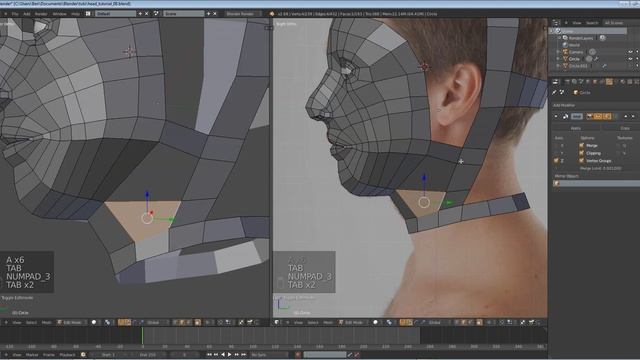Click the Mirror Object field
The width and height of the screenshot is (640, 360).
coord(596,184)
